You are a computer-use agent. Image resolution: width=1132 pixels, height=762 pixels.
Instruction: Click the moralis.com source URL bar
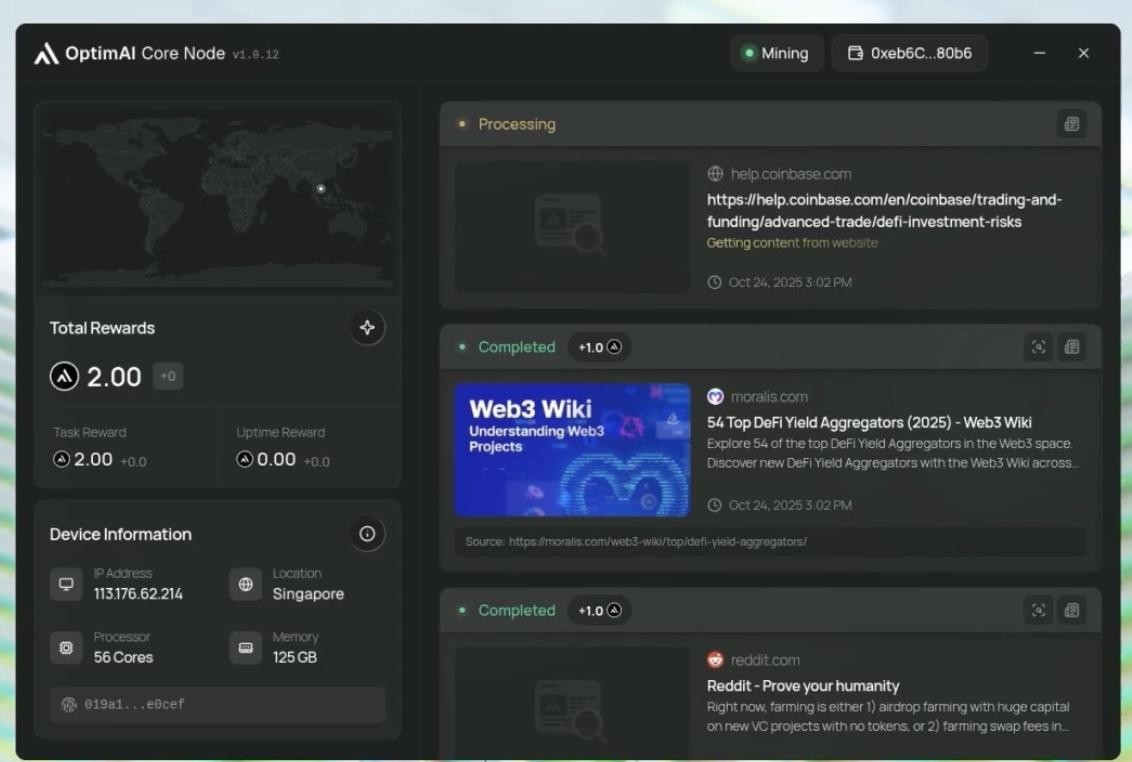pyautogui.click(x=769, y=542)
